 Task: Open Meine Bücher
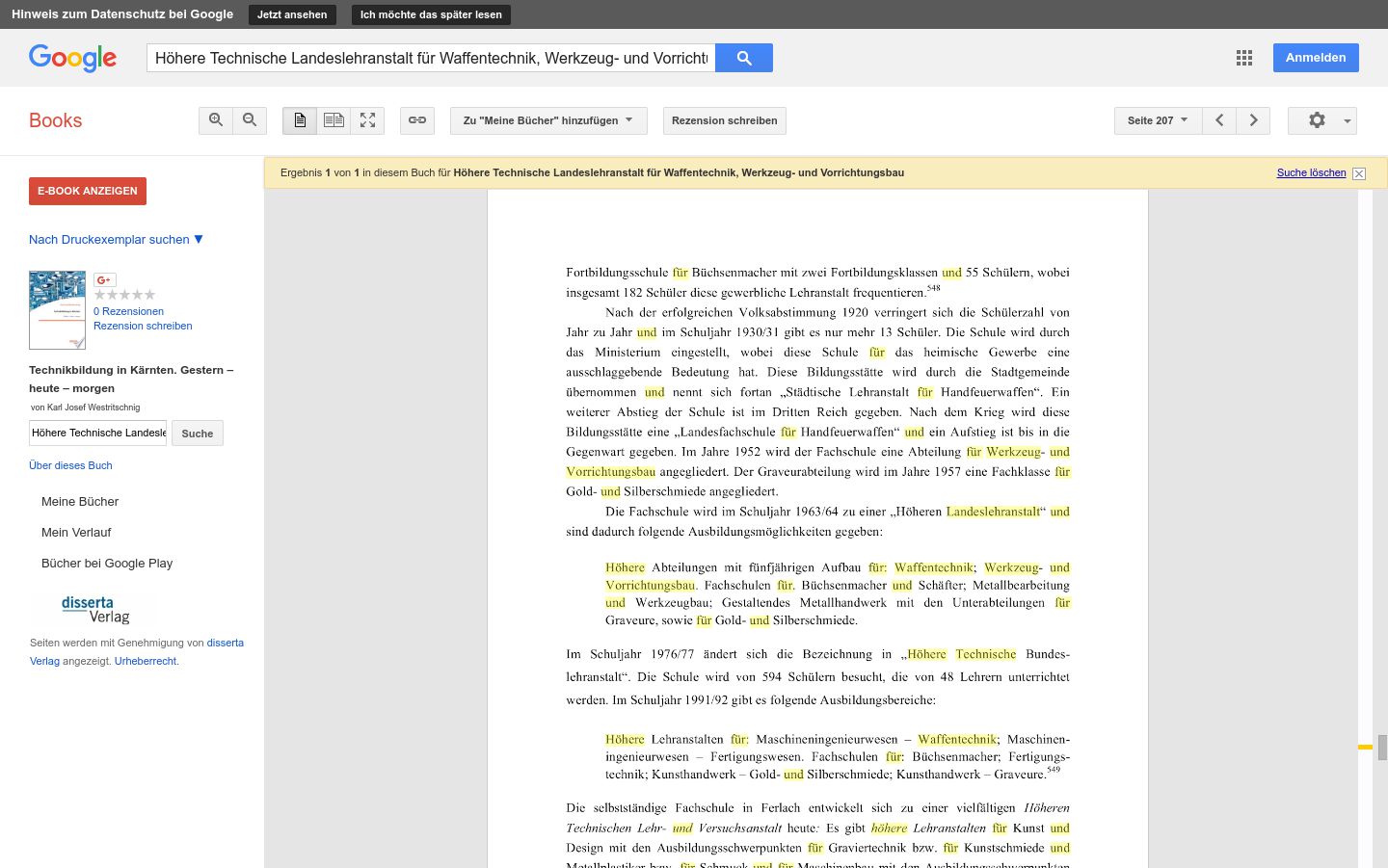coord(80,501)
